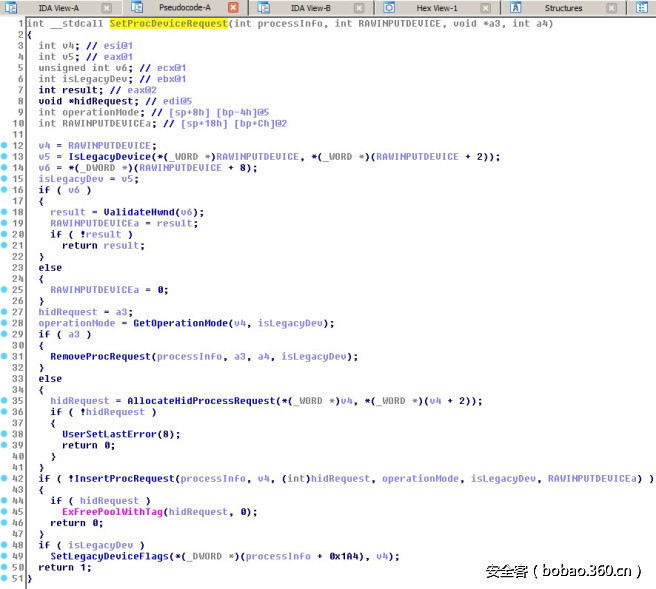This screenshot has height=589, width=656.
Task: Toggle breakpoint dot on line 42
Action: (4, 478)
